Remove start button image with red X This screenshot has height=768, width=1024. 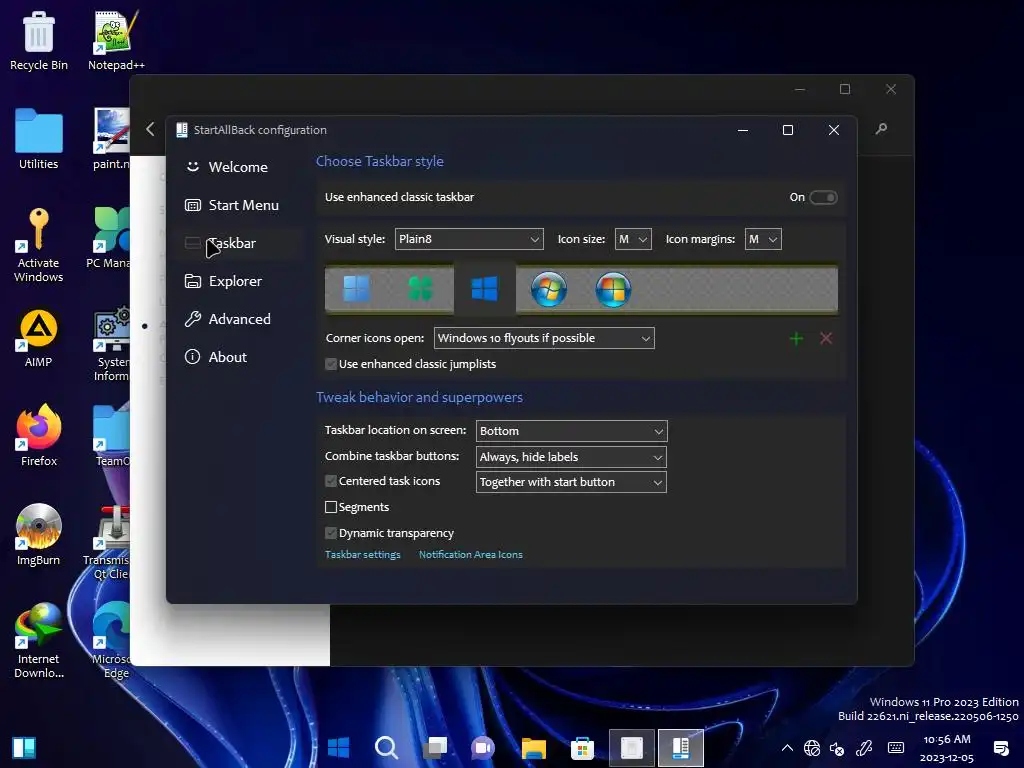[x=826, y=338]
